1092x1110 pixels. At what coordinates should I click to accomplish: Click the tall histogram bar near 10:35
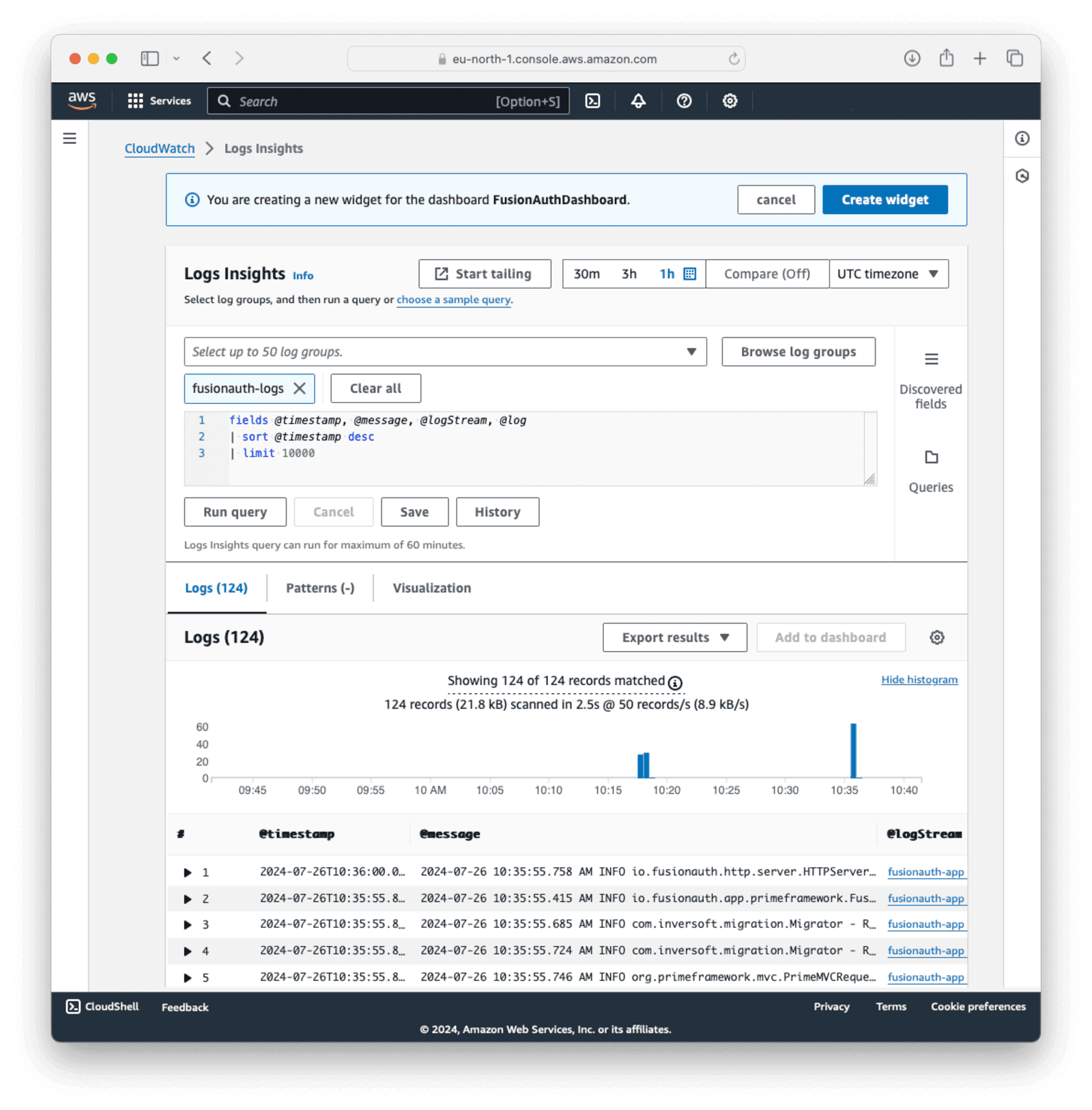pos(853,750)
